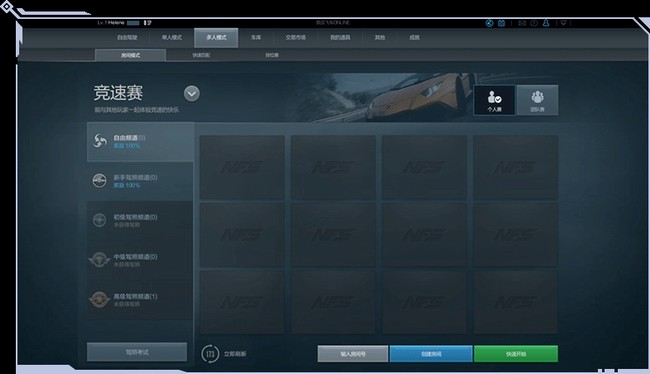Switch to the 单人模式 single-player tab
This screenshot has width=650, height=374.
click(x=172, y=38)
